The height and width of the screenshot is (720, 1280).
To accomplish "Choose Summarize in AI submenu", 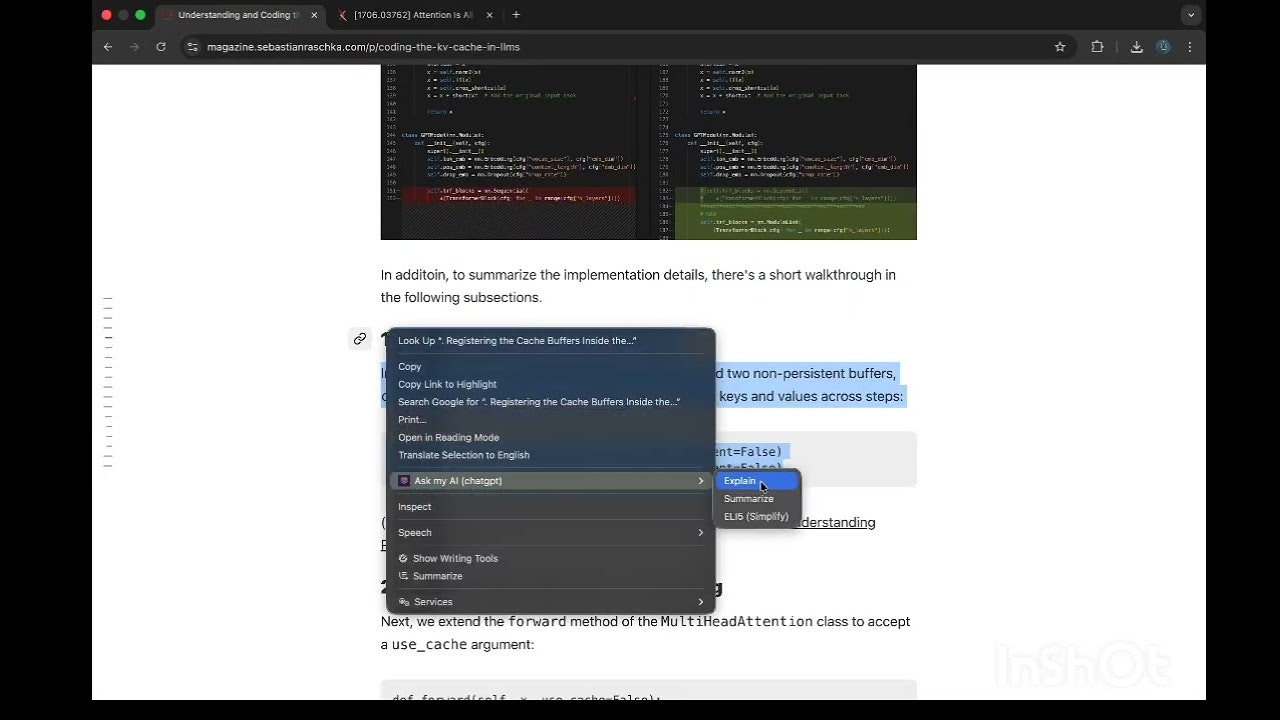I will click(x=757, y=499).
